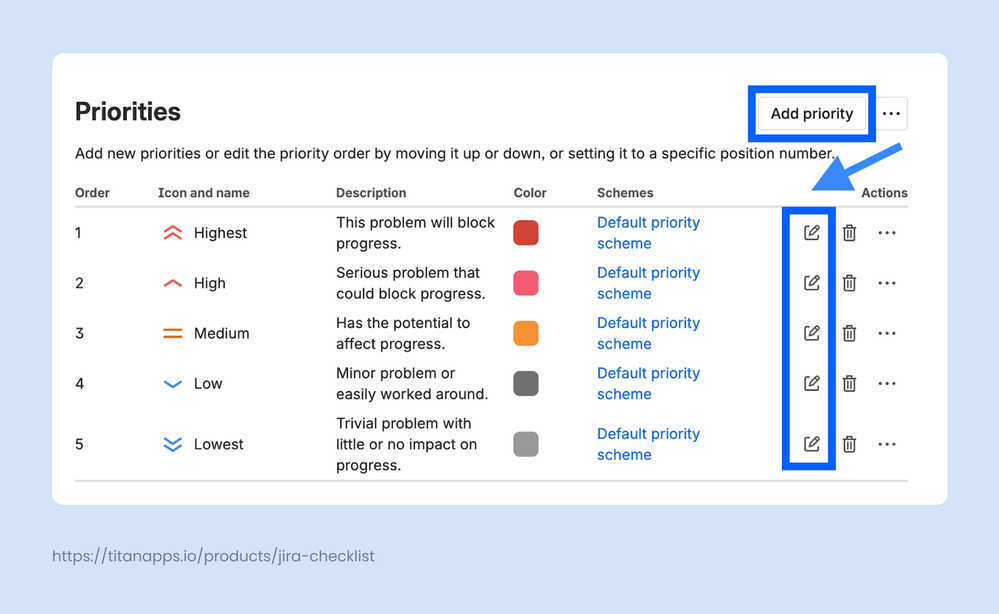Viewport: 999px width, 614px height.
Task: Open the more options menu next to Add priority
Action: (x=891, y=113)
